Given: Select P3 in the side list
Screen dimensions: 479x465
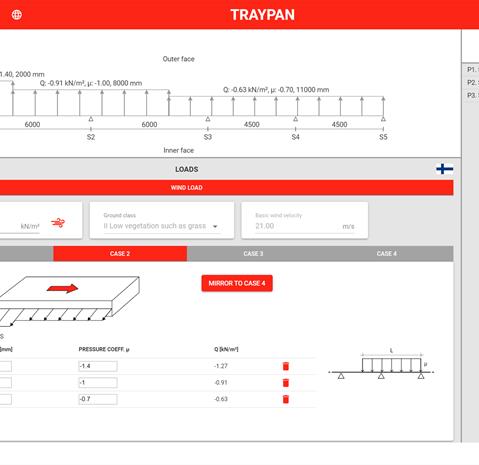Looking at the screenshot, I should [473, 95].
